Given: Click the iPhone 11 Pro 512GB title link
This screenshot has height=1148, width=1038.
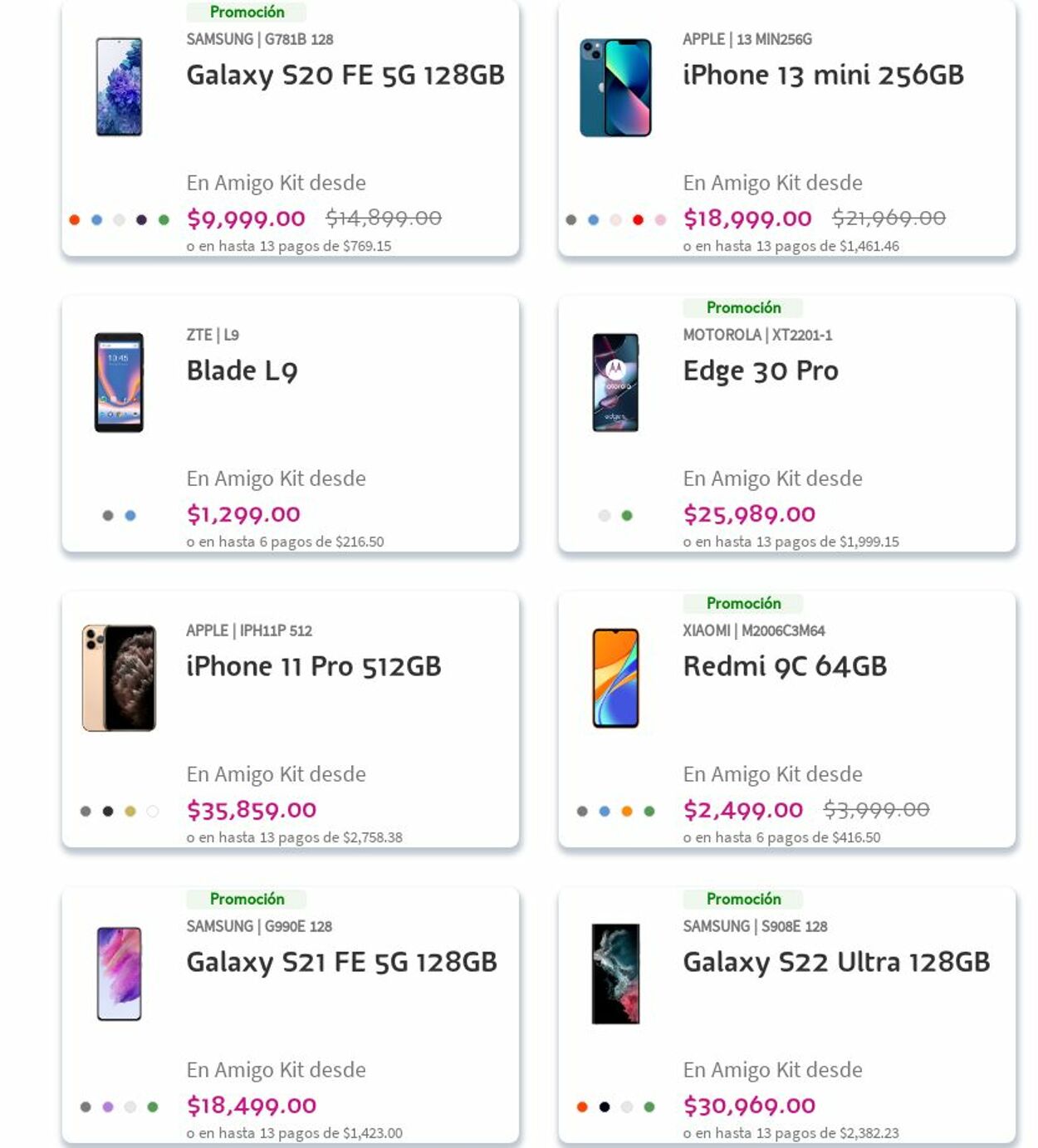Looking at the screenshot, I should point(314,666).
